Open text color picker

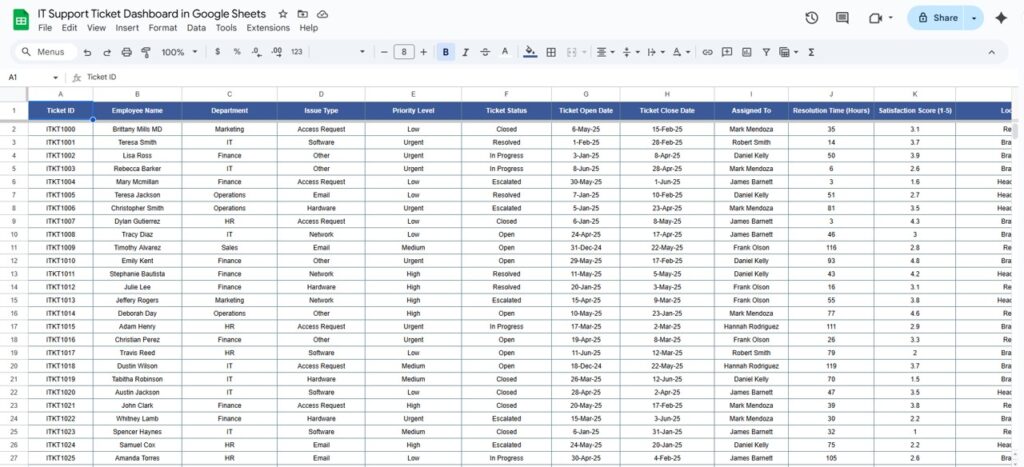click(x=505, y=52)
